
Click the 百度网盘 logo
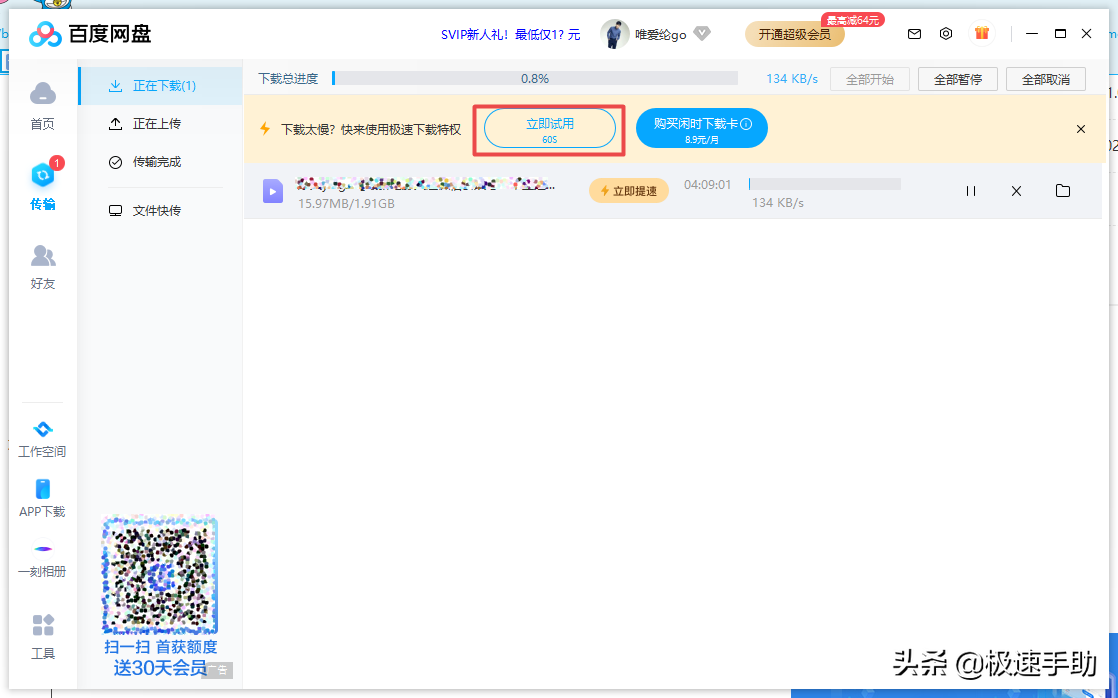click(x=91, y=34)
